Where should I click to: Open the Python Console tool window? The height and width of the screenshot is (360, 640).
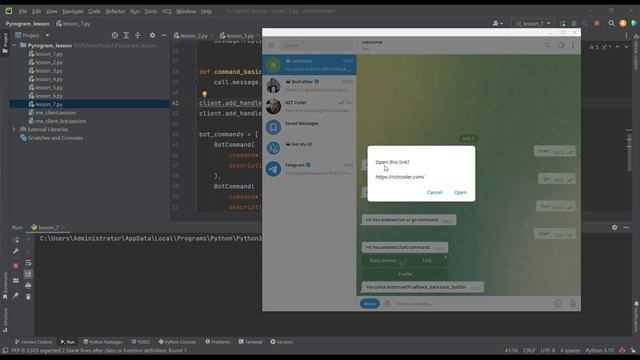[x=177, y=342]
